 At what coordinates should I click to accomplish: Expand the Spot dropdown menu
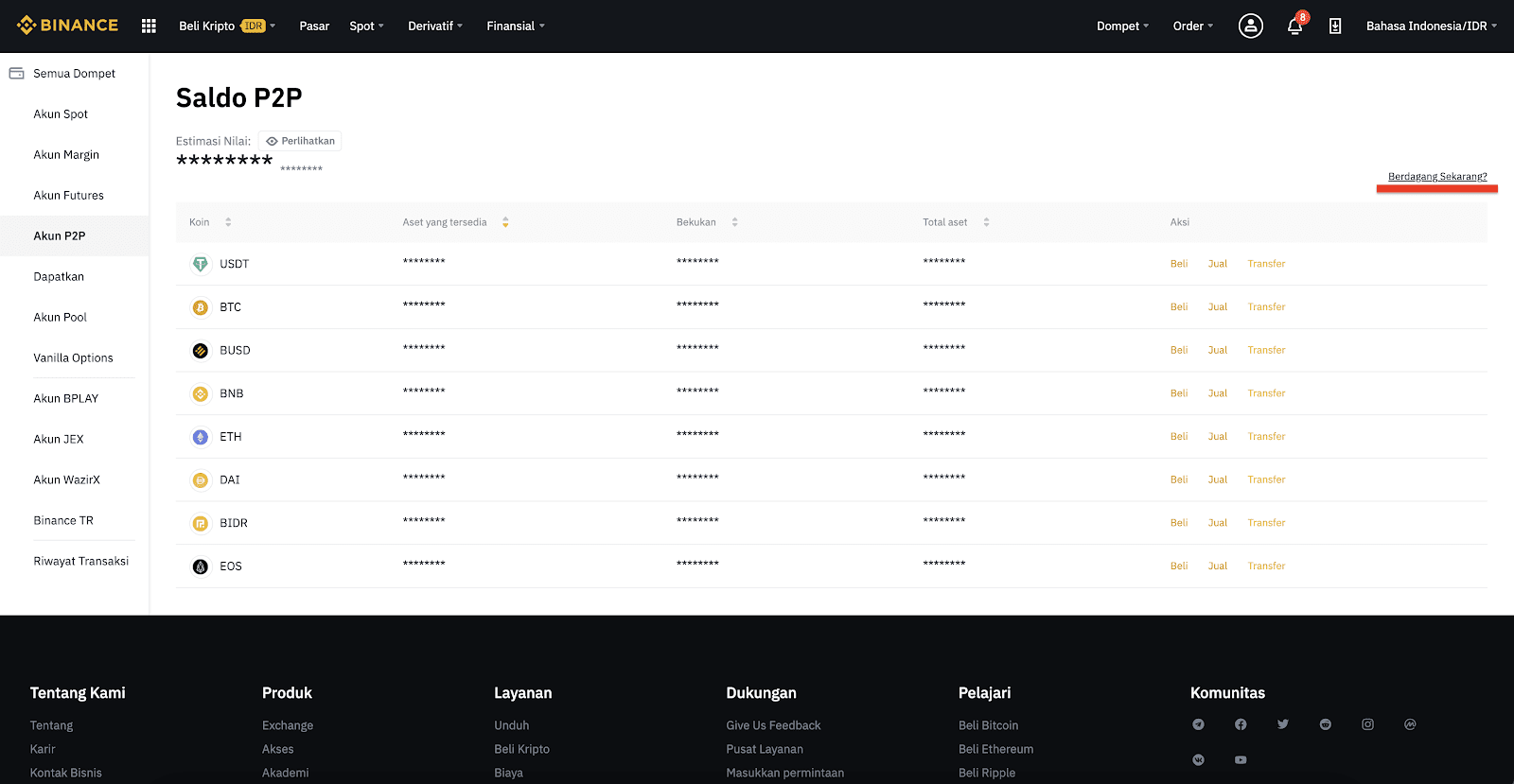point(367,26)
